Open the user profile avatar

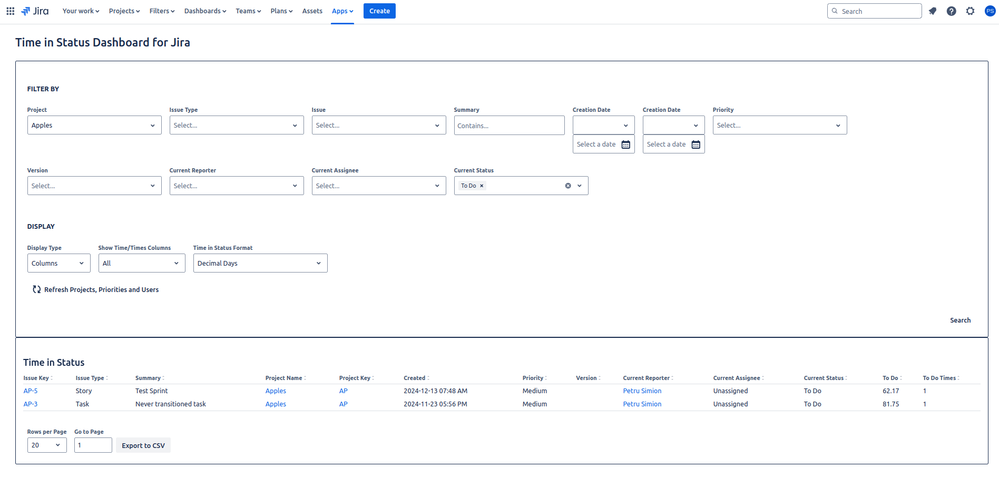[x=989, y=11]
